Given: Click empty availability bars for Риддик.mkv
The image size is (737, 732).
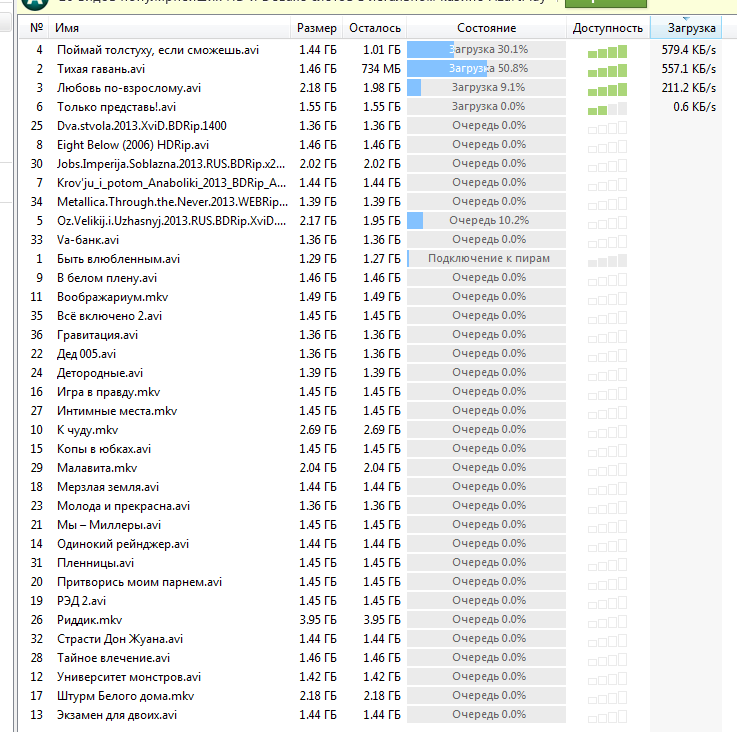Looking at the screenshot, I should 607,620.
